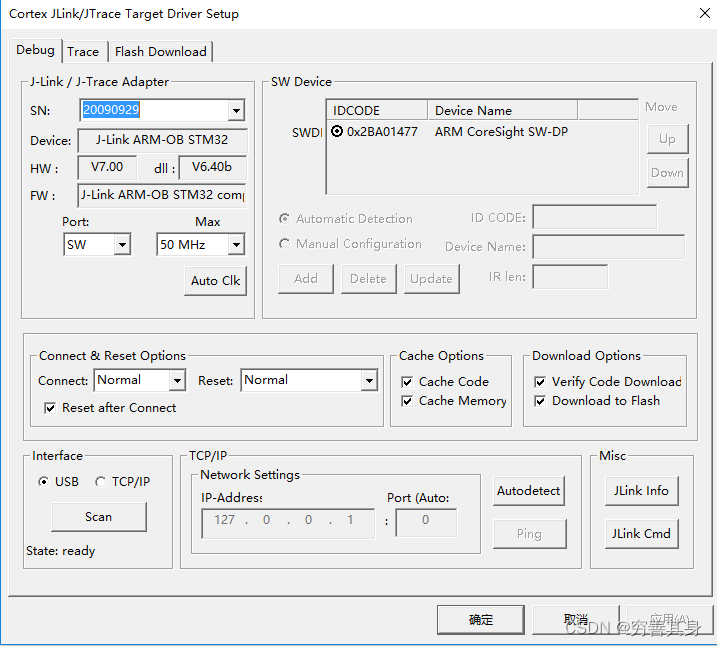This screenshot has width=717, height=646.
Task: Select Manual Configuration radio button
Action: [x=284, y=244]
